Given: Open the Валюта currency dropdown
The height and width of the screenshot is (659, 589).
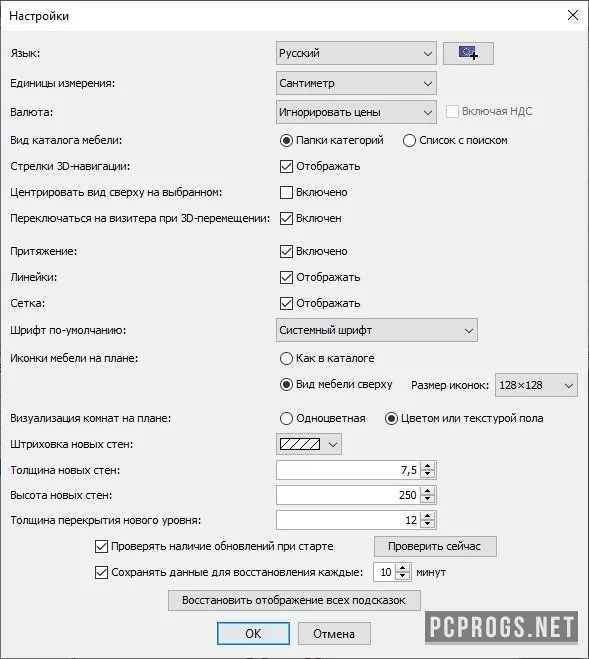Looking at the screenshot, I should [x=356, y=112].
